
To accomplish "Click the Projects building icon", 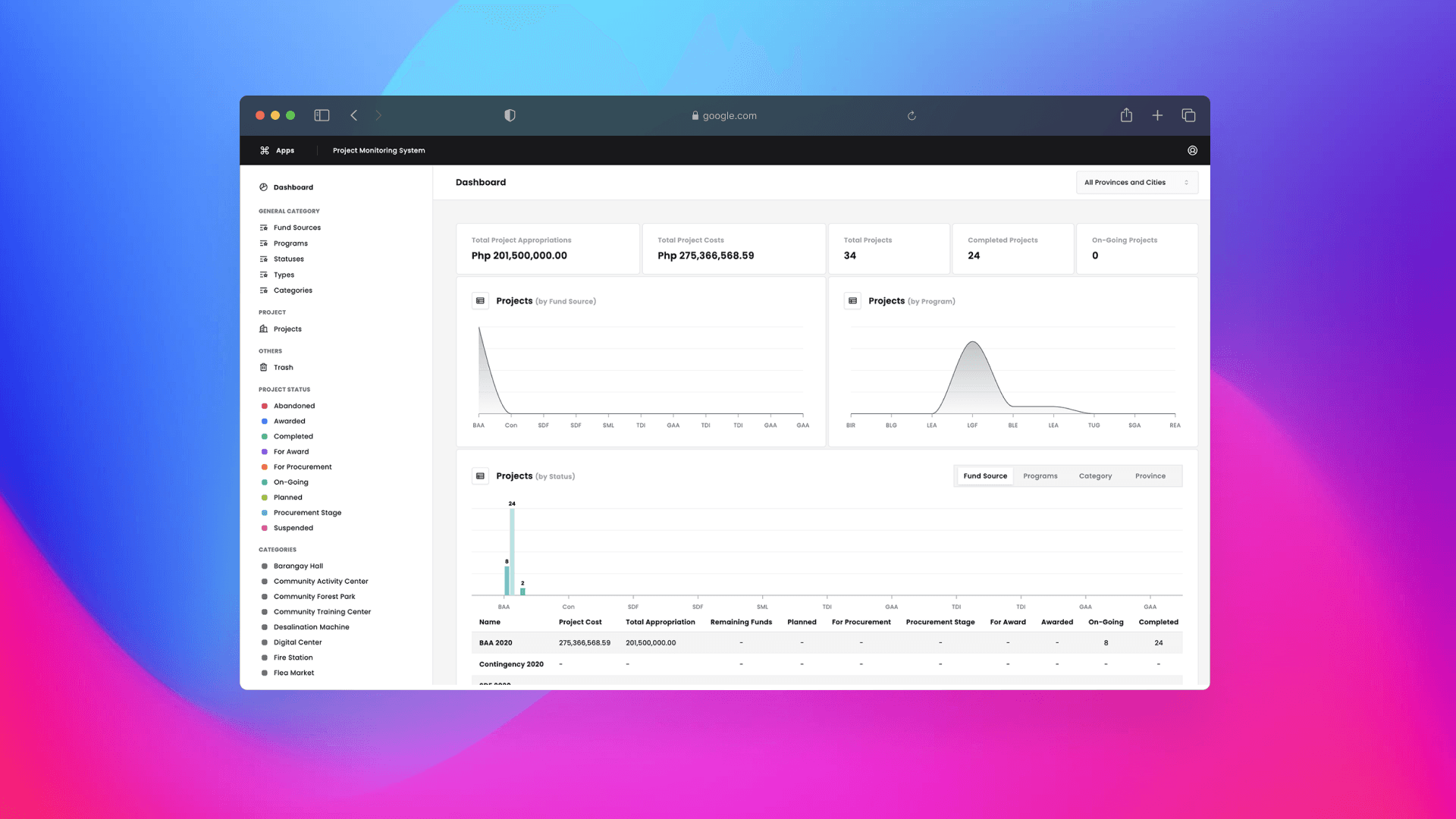I will click(263, 329).
